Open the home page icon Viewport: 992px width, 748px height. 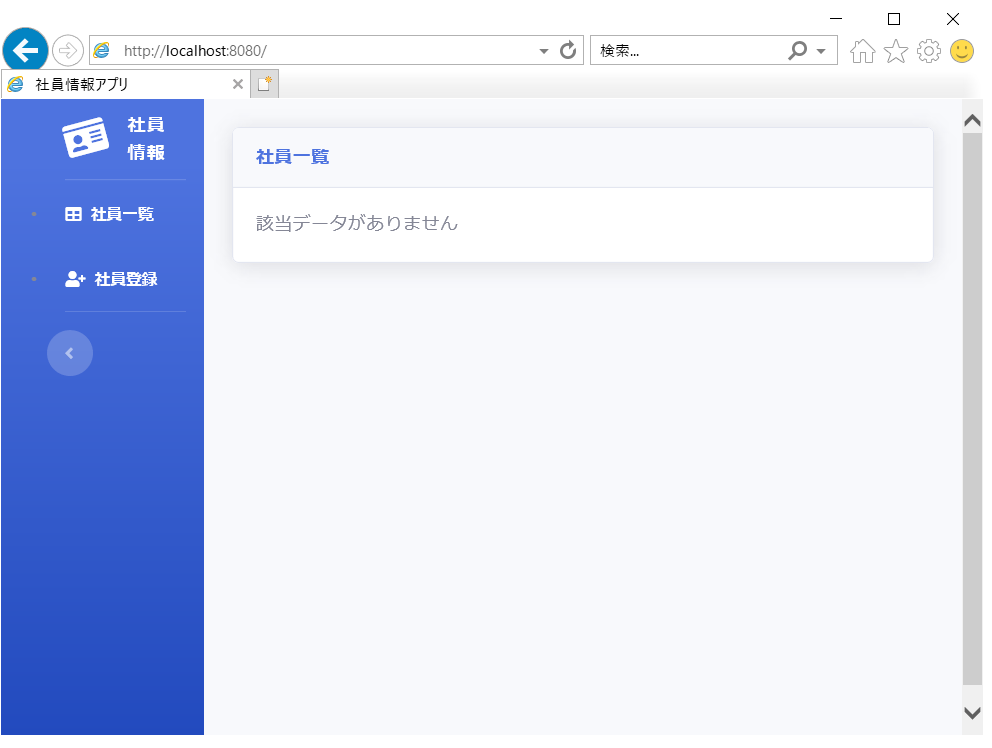click(861, 50)
